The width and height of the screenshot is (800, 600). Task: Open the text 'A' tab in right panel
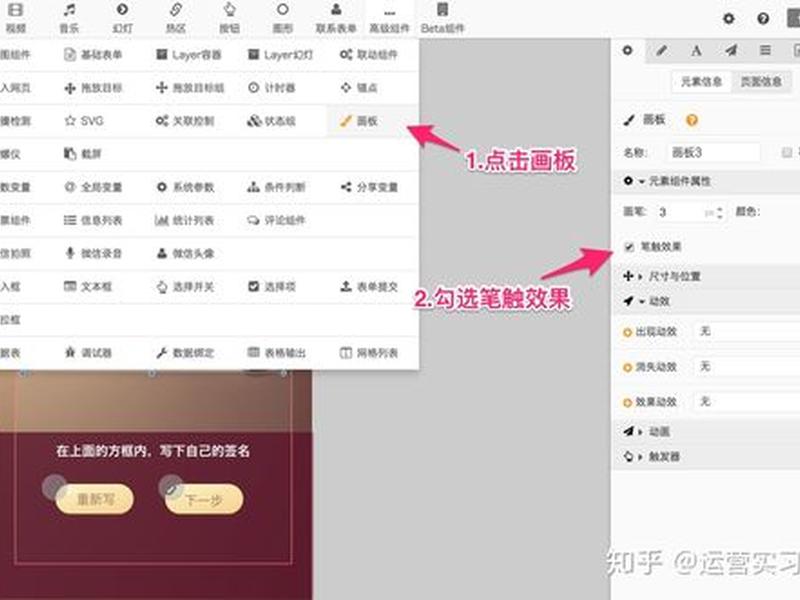click(x=696, y=51)
